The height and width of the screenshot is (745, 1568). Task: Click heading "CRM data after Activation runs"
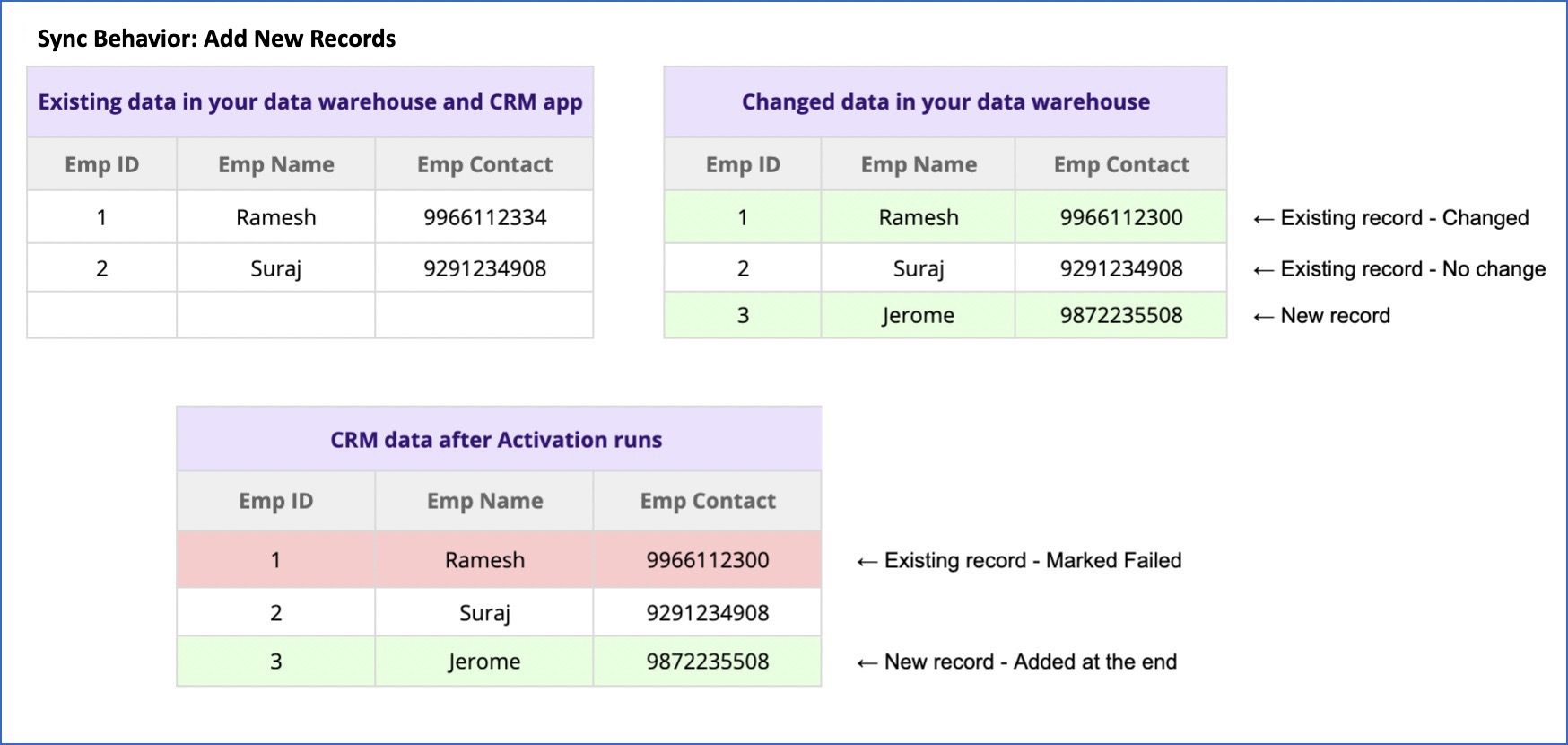point(496,440)
